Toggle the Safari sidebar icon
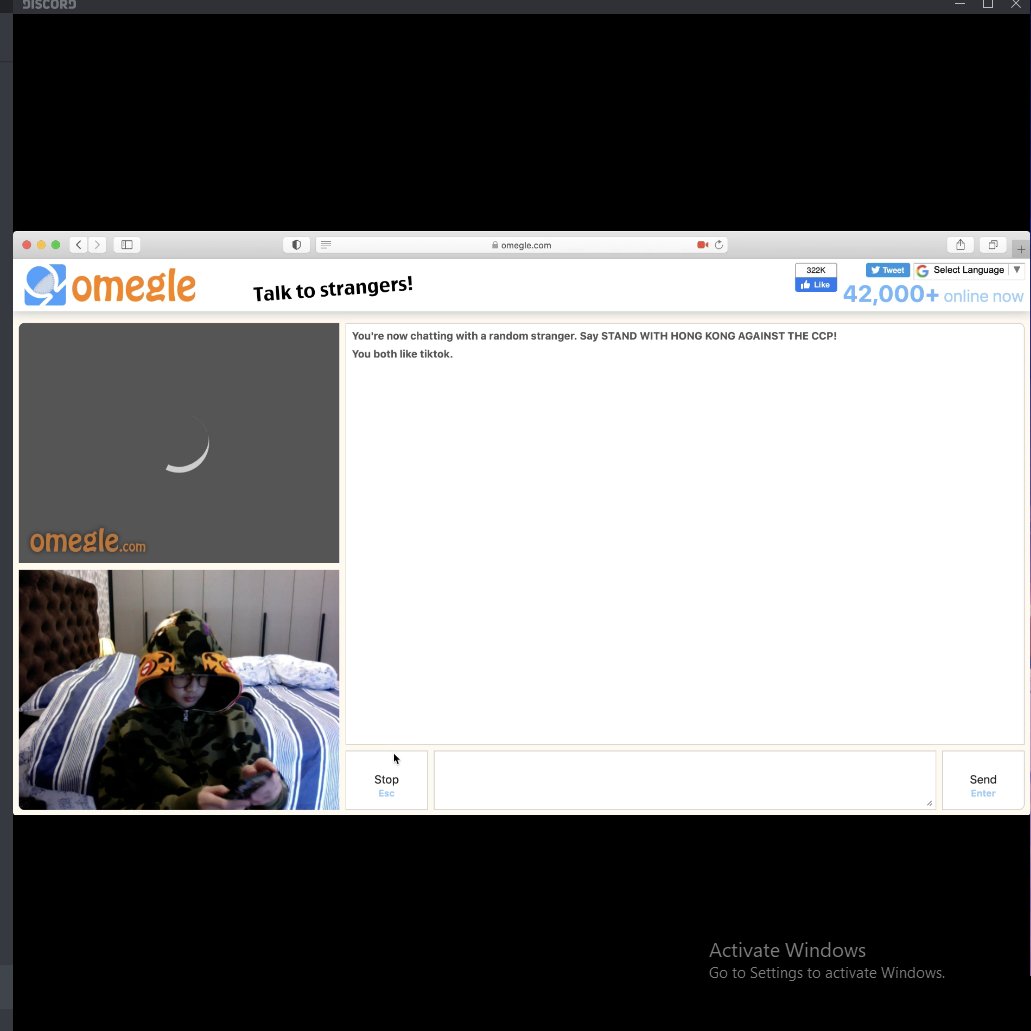 (x=127, y=245)
